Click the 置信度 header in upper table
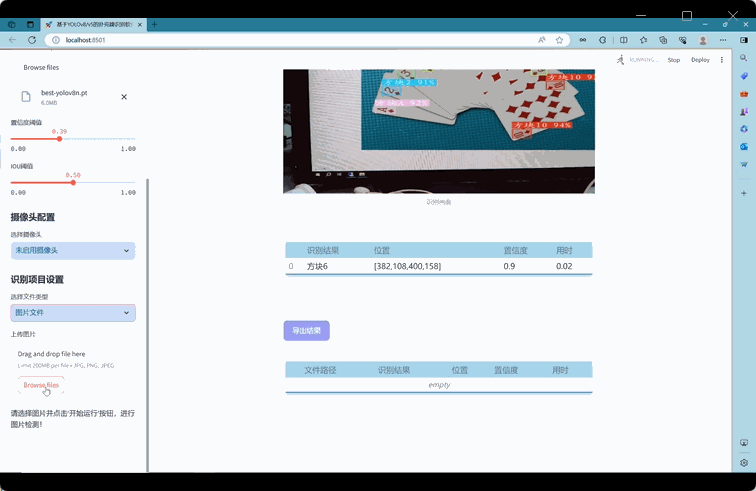756x491 pixels. pos(515,250)
